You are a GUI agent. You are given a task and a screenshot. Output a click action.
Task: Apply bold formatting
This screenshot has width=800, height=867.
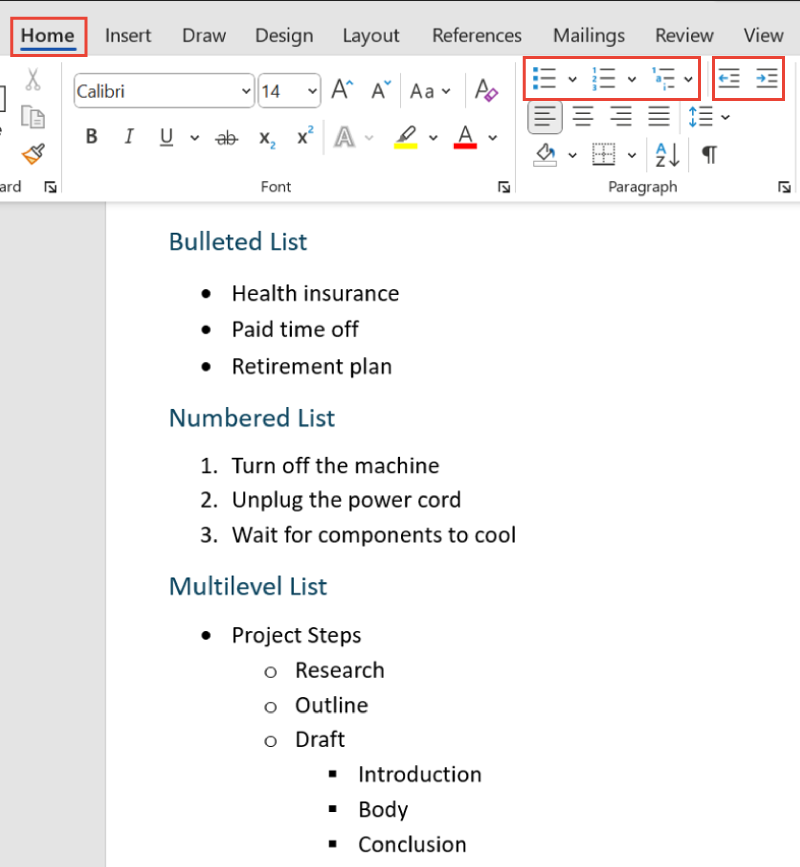pos(91,137)
